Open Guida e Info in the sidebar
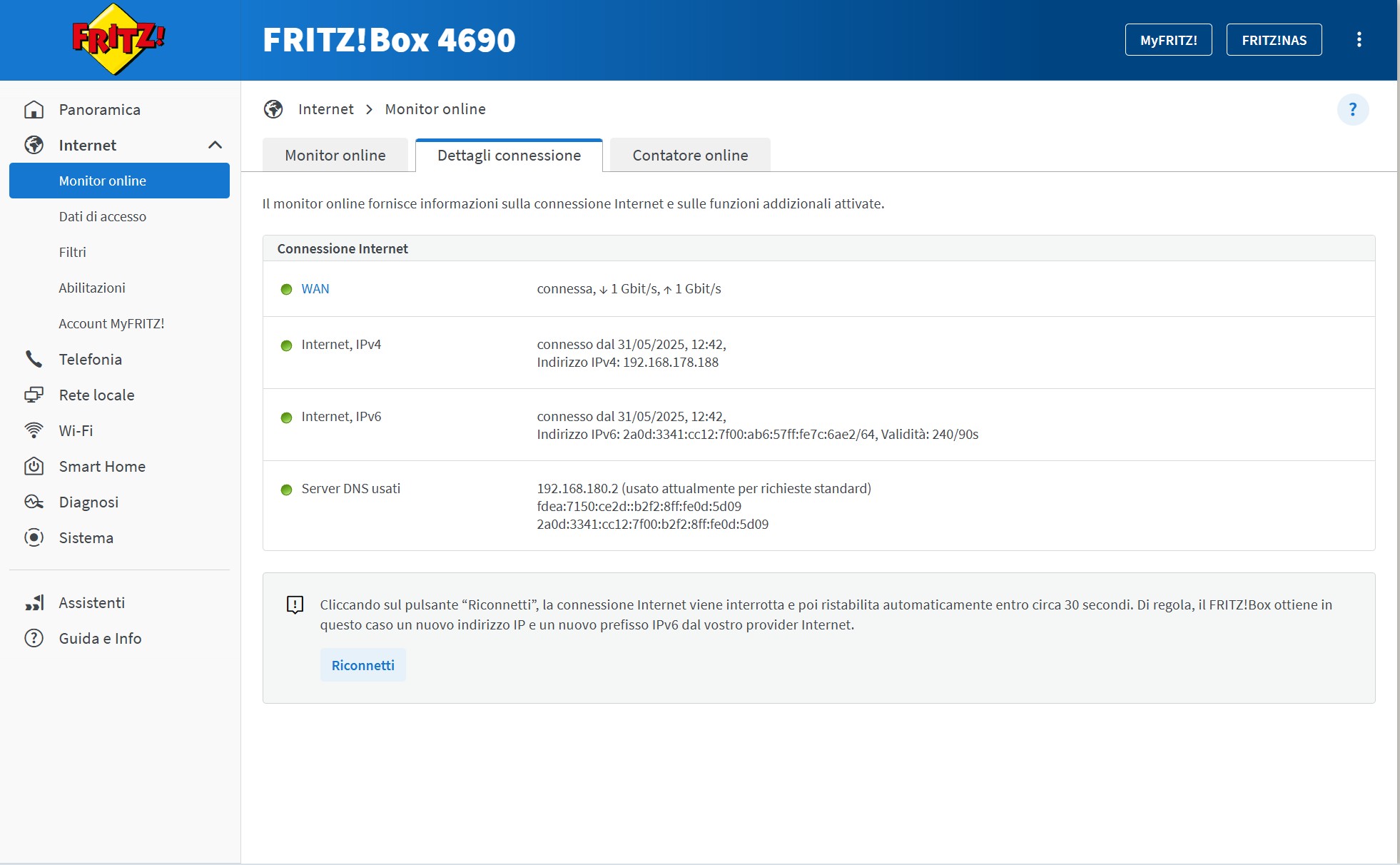 coord(100,638)
